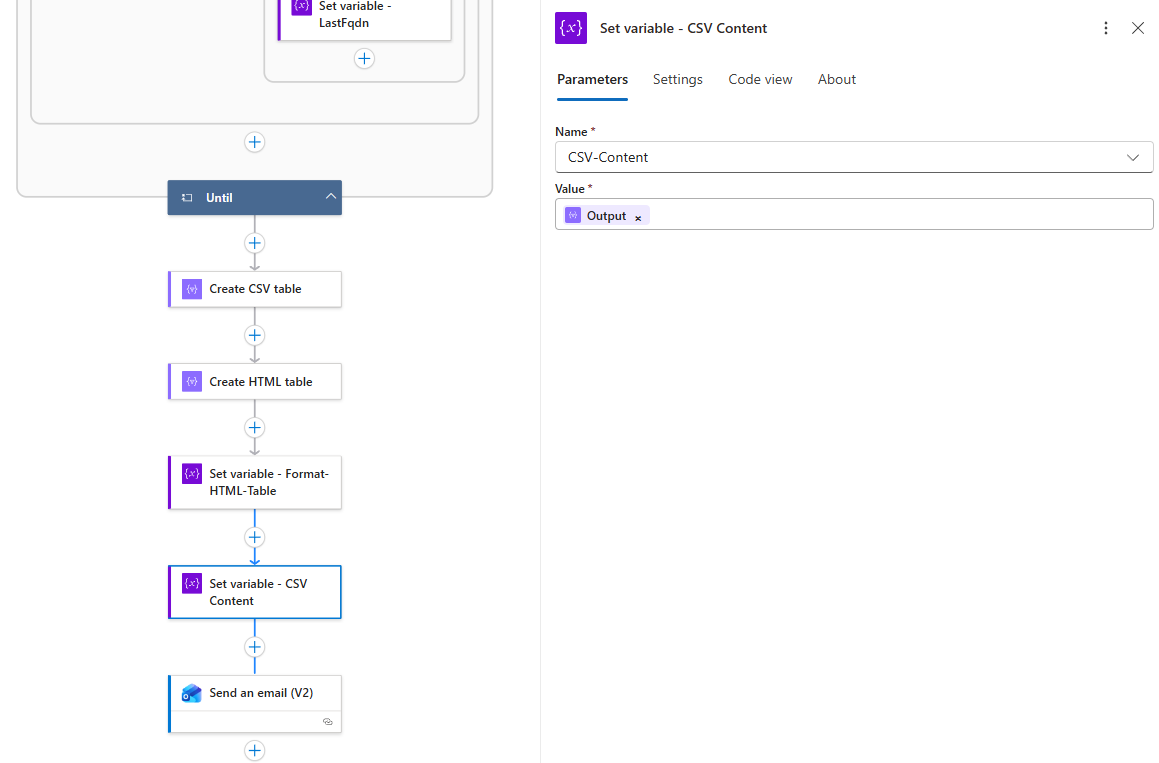Remove the Output token from Value
Screen dimensions: 1159x763
pyautogui.click(x=638, y=217)
